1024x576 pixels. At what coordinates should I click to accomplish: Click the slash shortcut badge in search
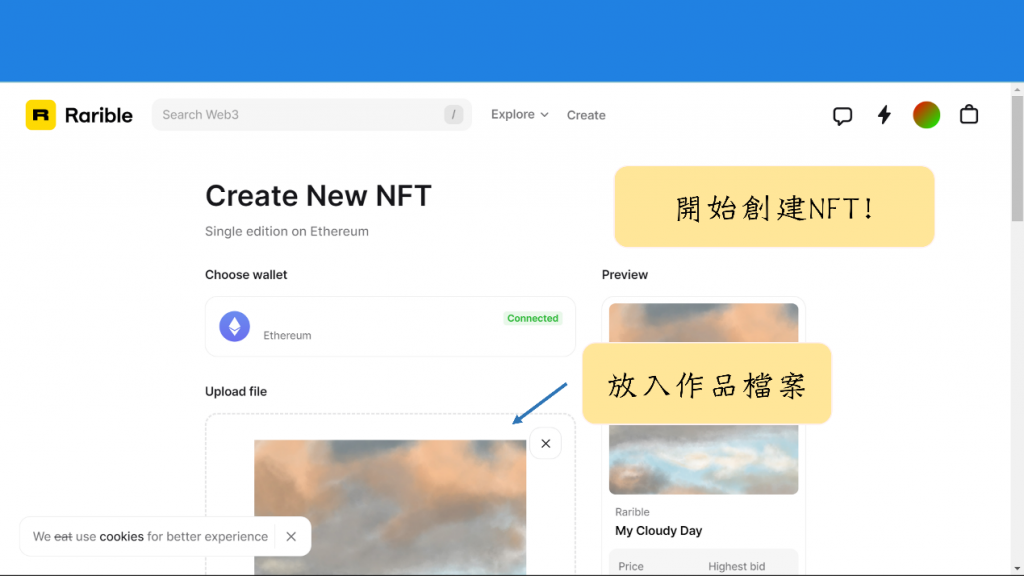(453, 115)
